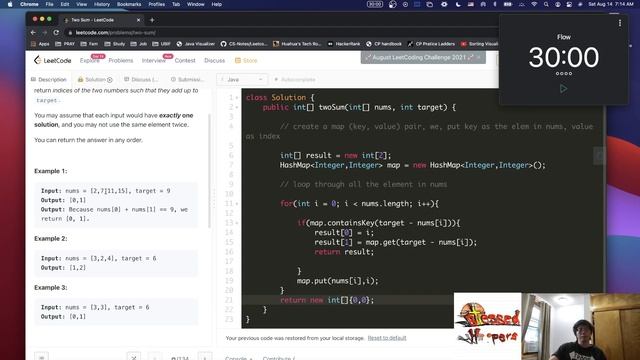640x360 pixels.
Task: Click the map.put(nums[i],i) code line
Action: point(338,281)
